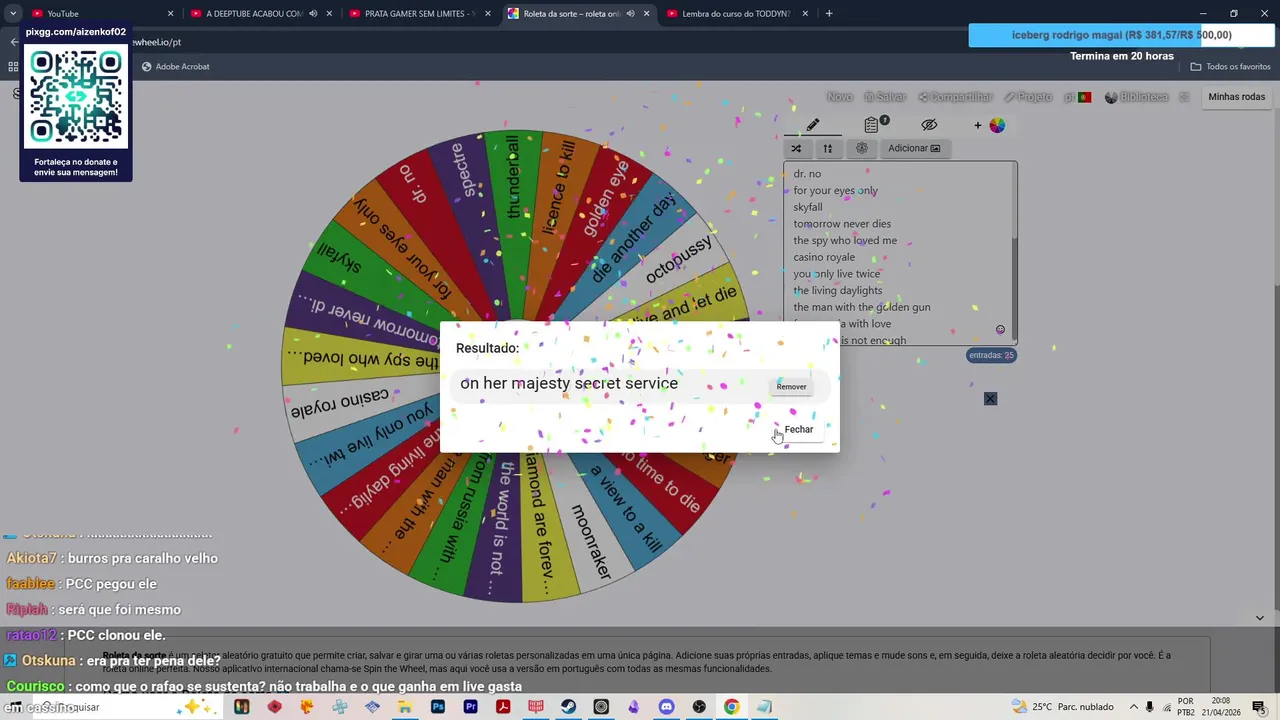1280x720 pixels.
Task: Mute audio on A DEEPTUBE ACABOU tab
Action: tap(313, 13)
